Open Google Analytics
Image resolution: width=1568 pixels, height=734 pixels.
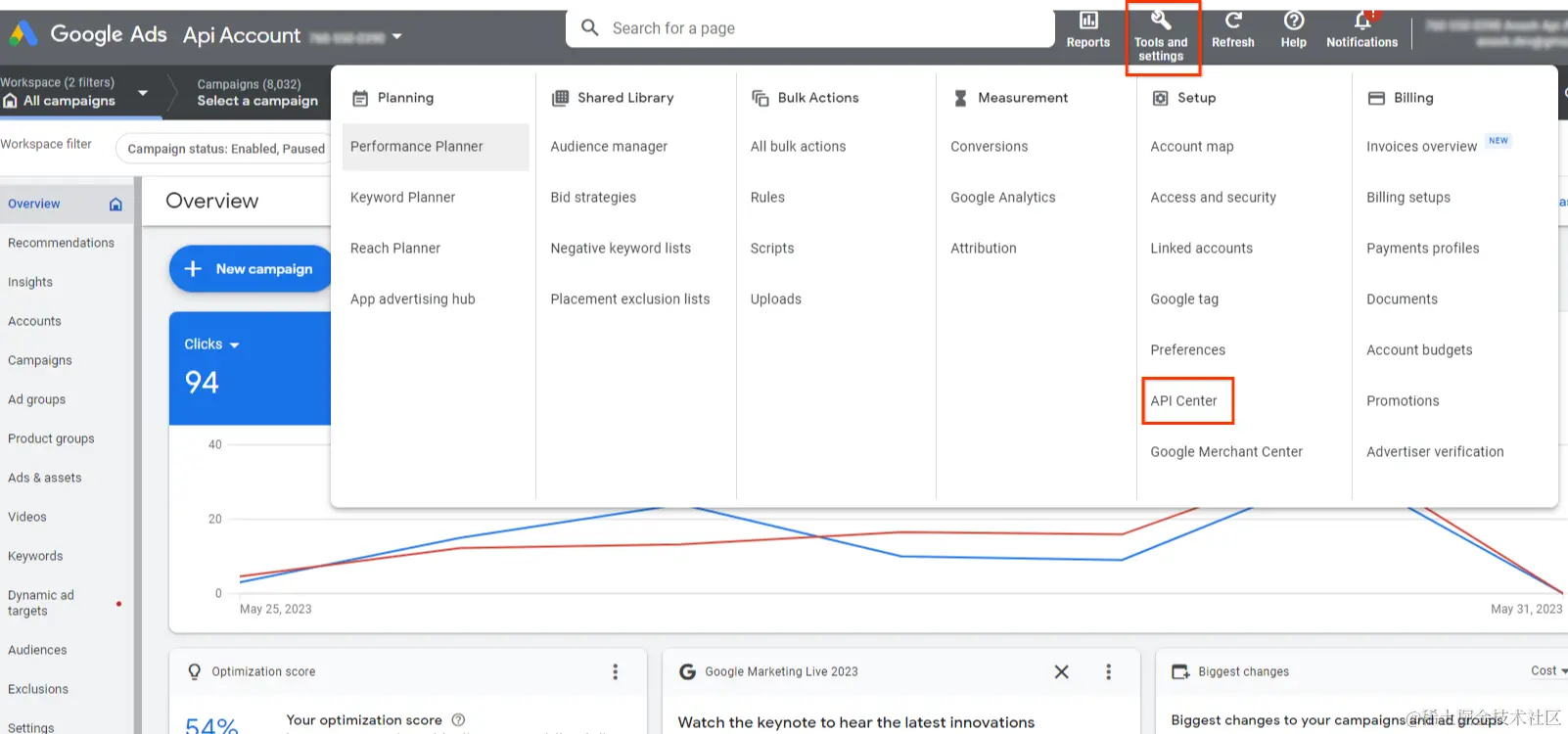[1002, 198]
